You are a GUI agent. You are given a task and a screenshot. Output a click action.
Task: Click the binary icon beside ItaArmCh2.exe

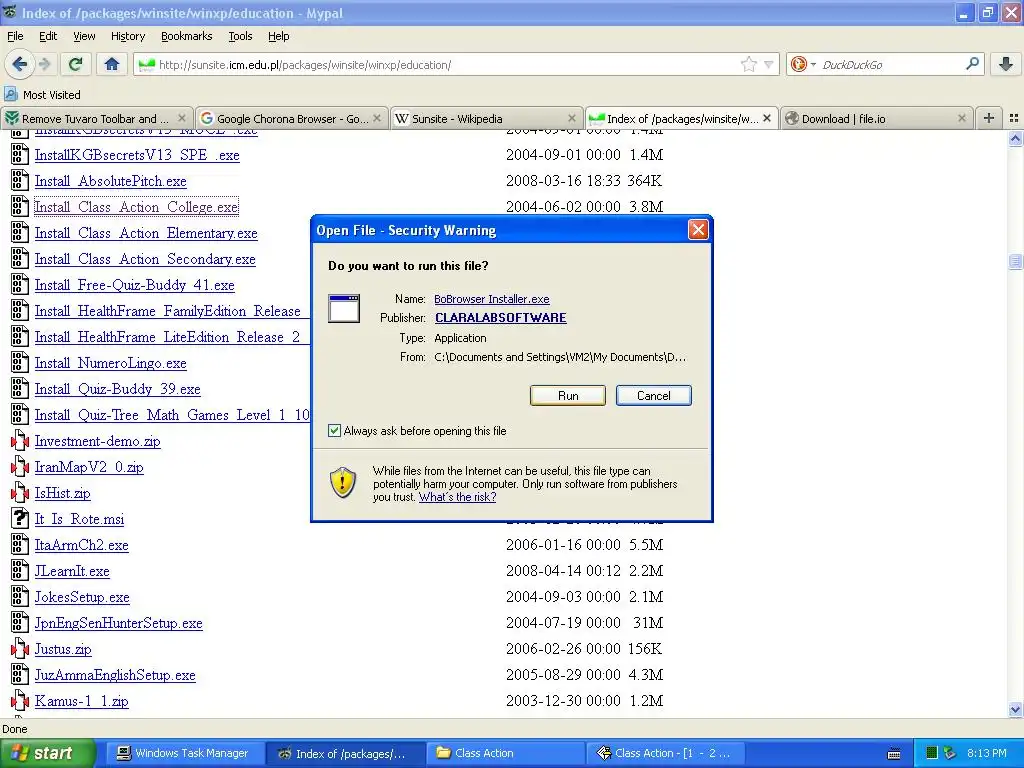click(x=20, y=545)
